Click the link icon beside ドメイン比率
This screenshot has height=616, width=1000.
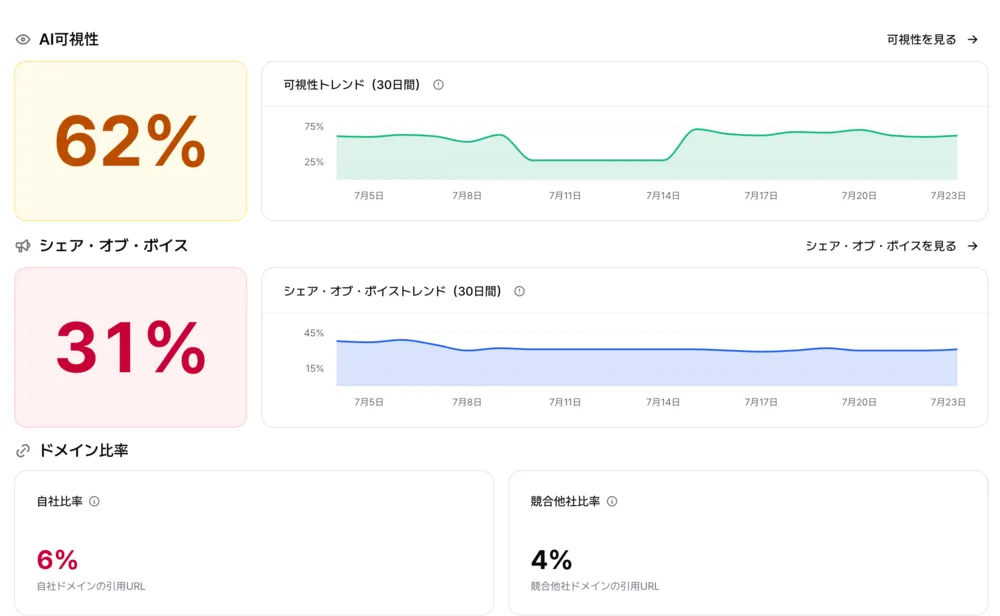(x=23, y=451)
